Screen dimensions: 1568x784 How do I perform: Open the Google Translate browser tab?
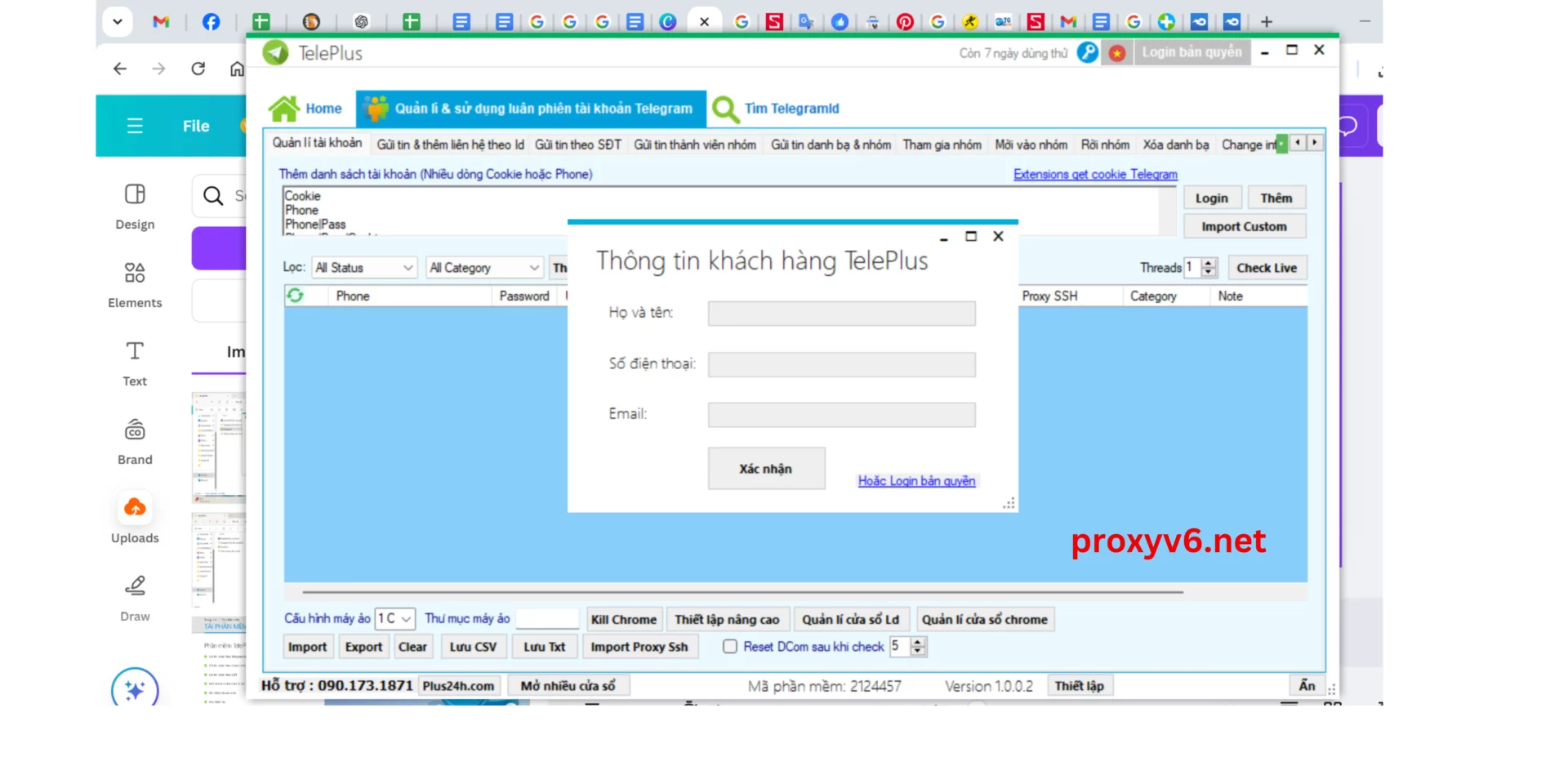pyautogui.click(x=806, y=22)
